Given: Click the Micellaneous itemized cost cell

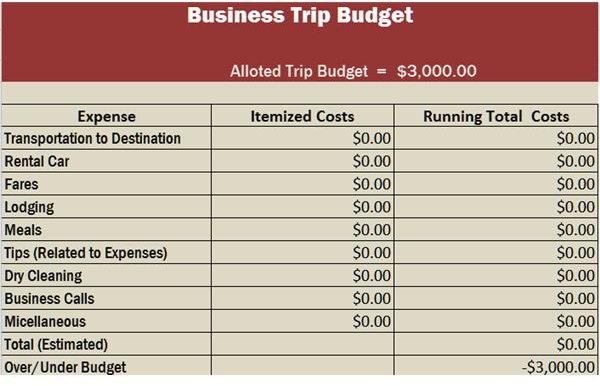Looking at the screenshot, I should [x=302, y=321].
